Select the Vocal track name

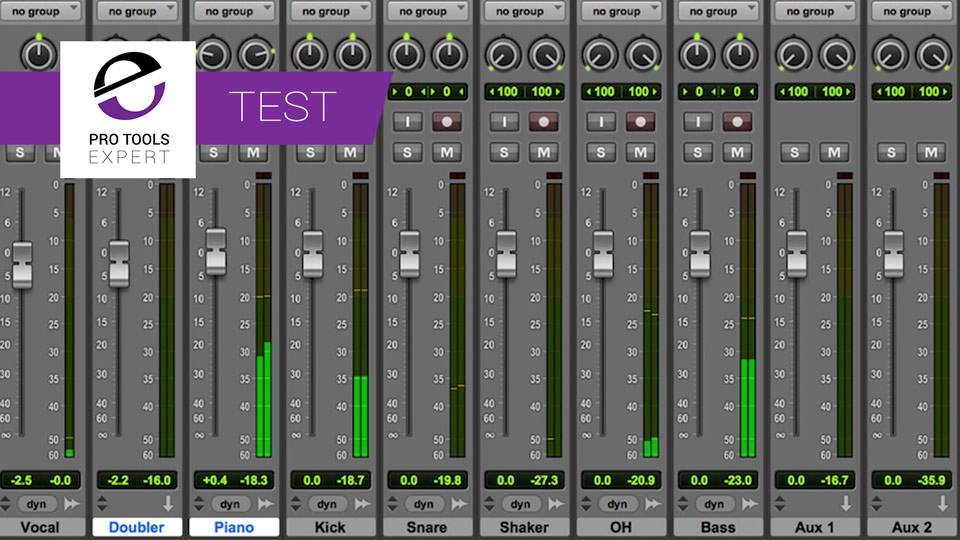(x=40, y=527)
